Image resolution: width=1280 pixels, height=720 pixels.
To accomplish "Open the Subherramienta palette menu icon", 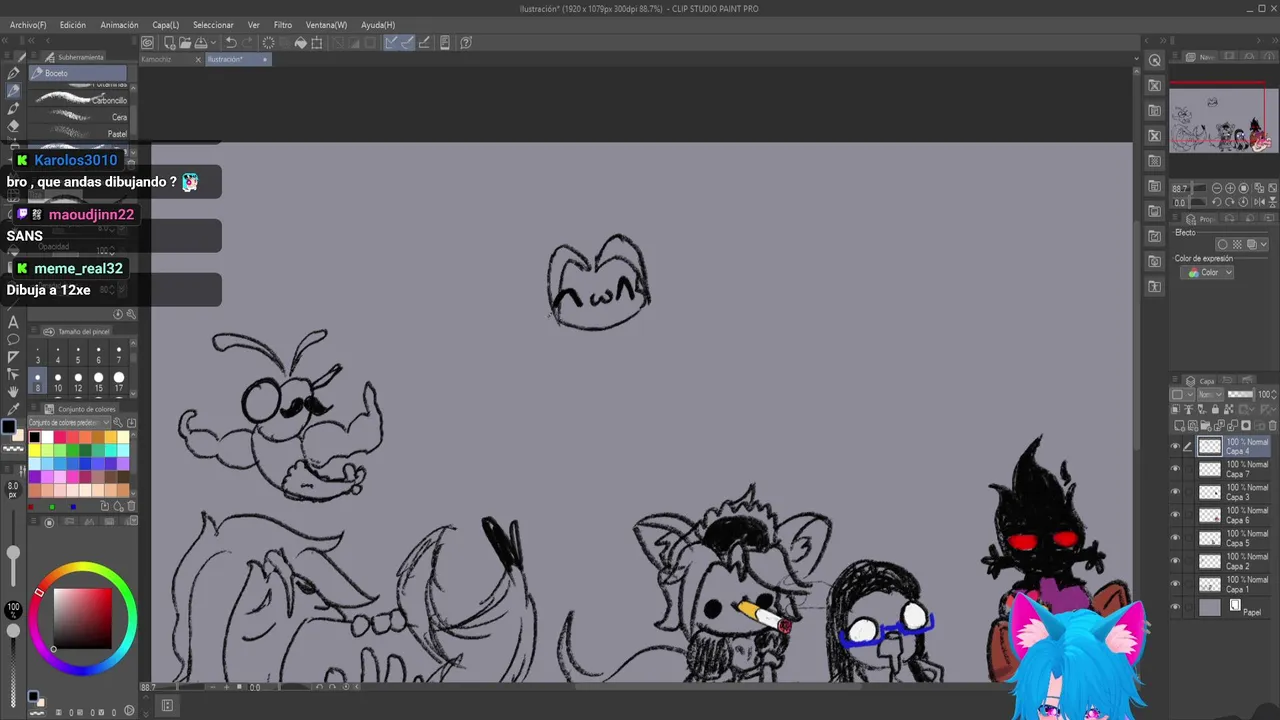I will coord(34,57).
